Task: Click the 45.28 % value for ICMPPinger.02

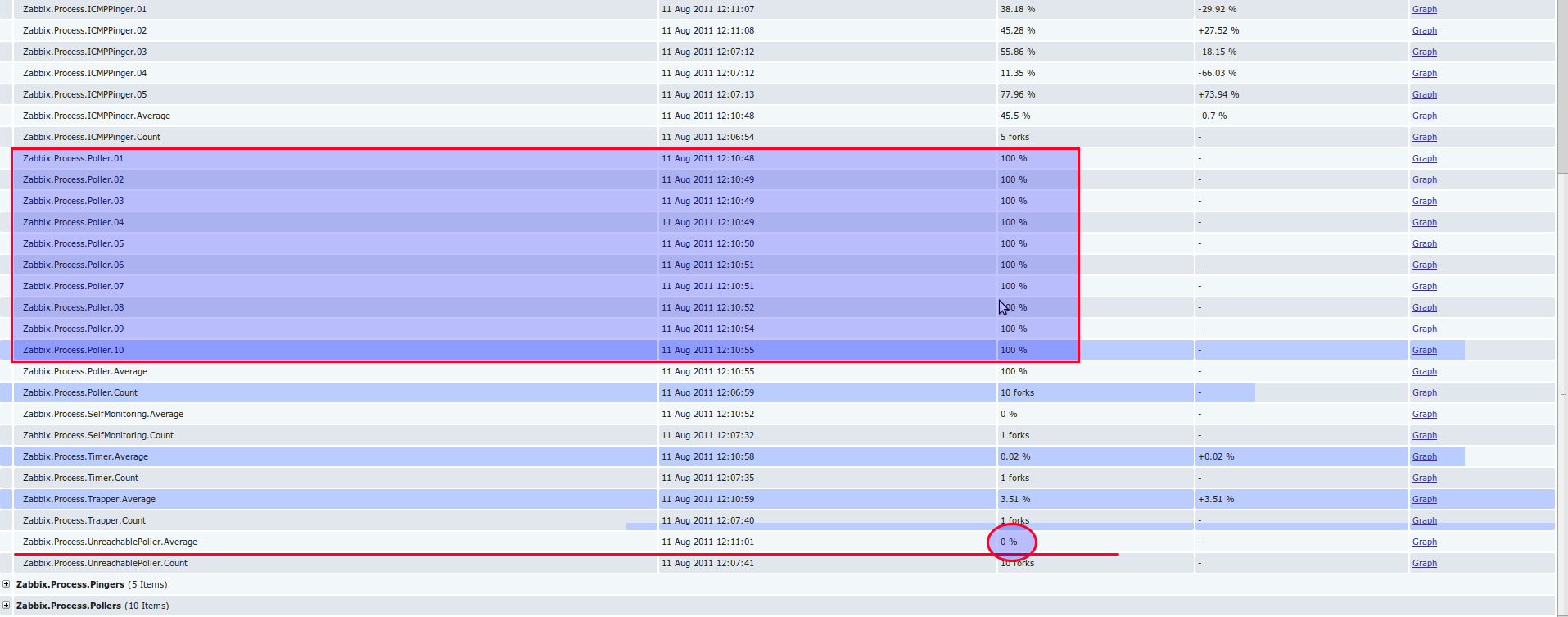Action: pos(1018,30)
